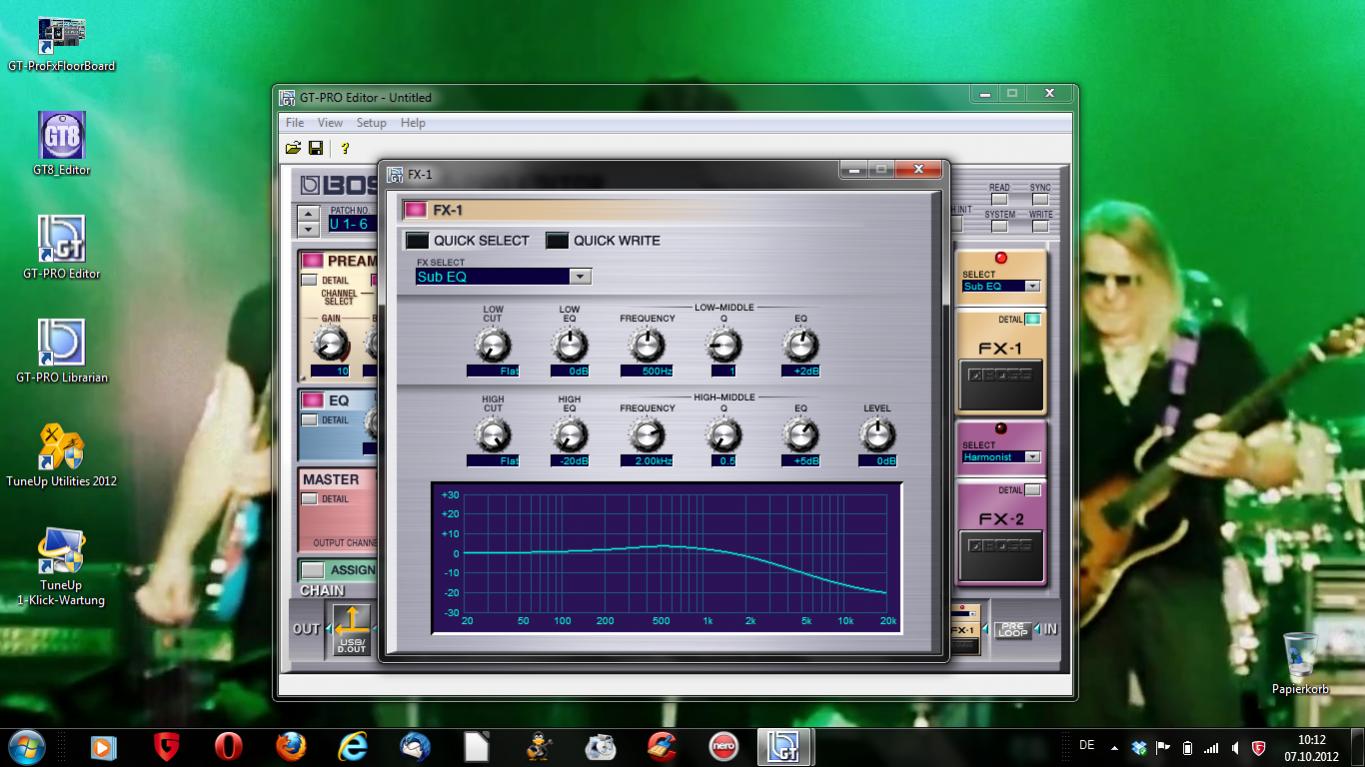Click the USB/D.OUT chain block
The width and height of the screenshot is (1365, 767).
pyautogui.click(x=352, y=629)
